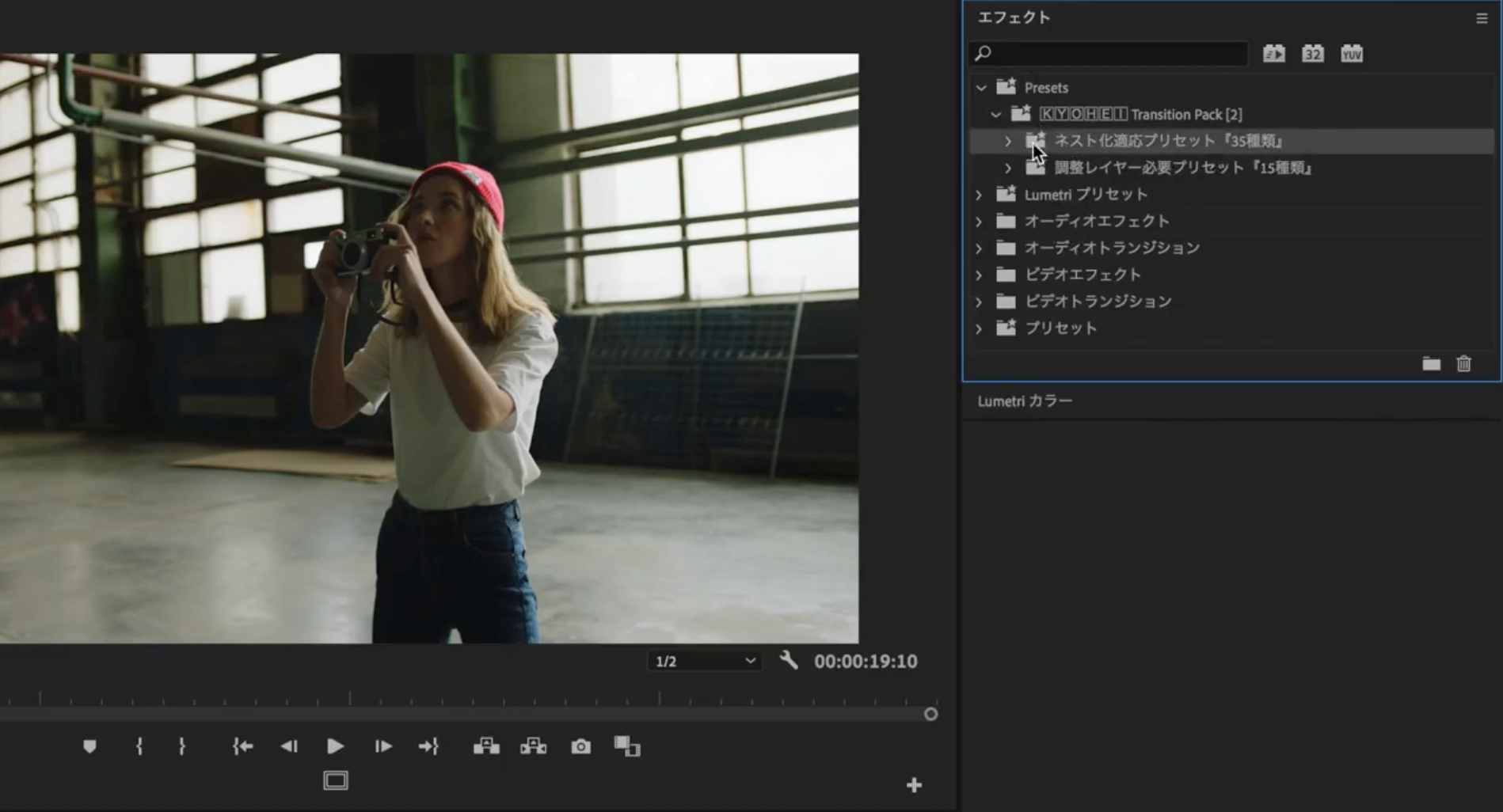
Task: Click the Play button in the Program Monitor
Action: click(335, 746)
